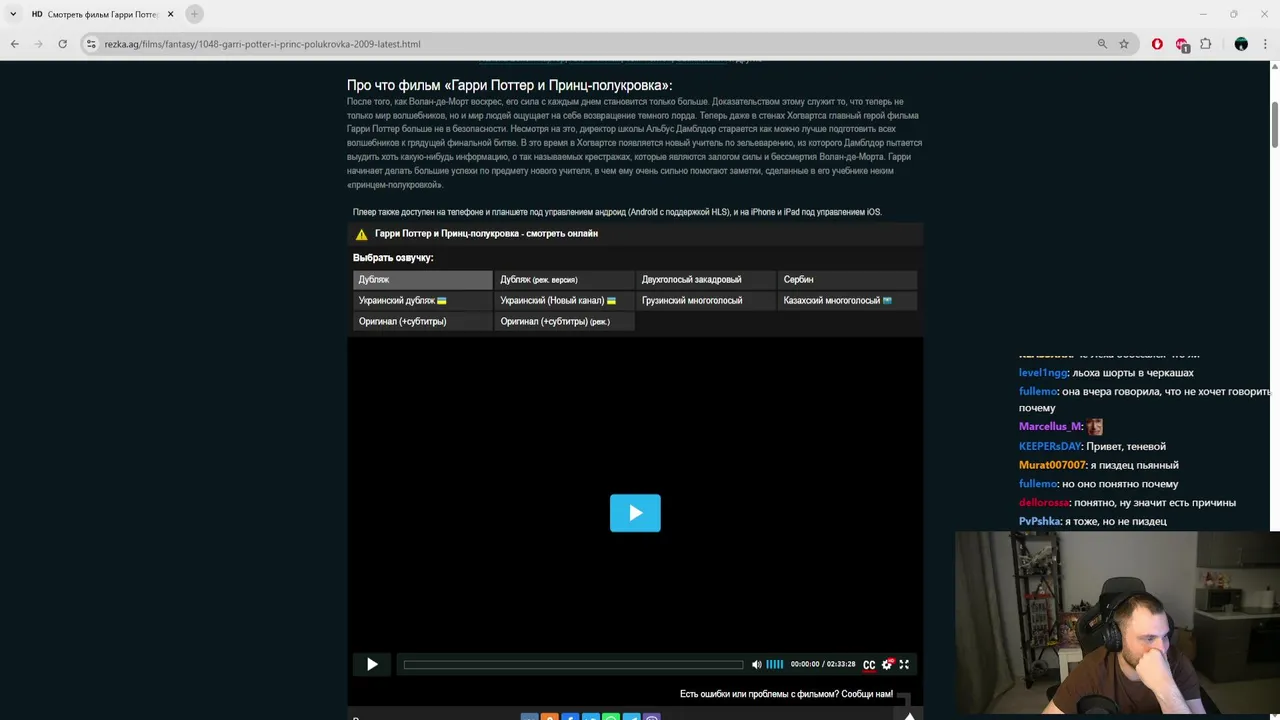Click chat username Murat007007
This screenshot has height=720, width=1280.
(x=1052, y=465)
